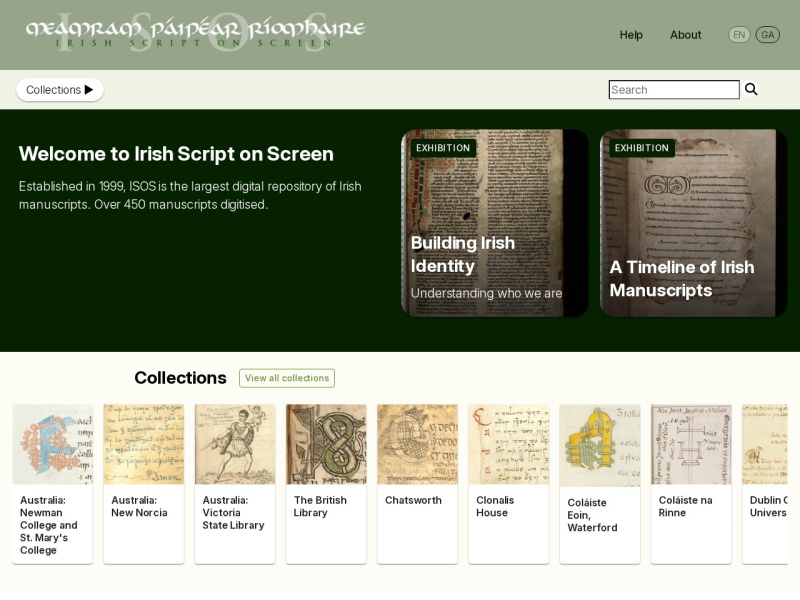Open Australia: New Norcia collection thumbnail
The width and height of the screenshot is (800, 600).
(x=143, y=444)
